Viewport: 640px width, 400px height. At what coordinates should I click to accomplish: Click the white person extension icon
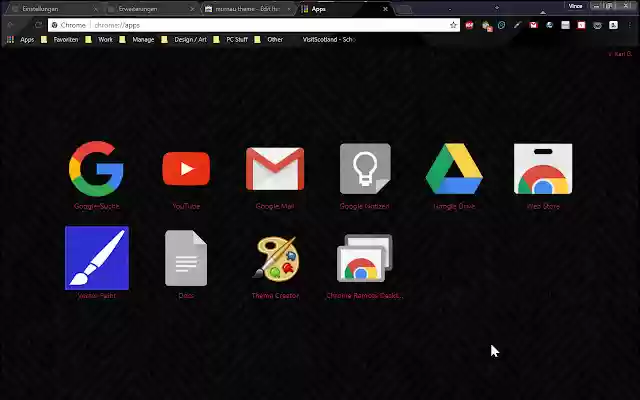[613, 25]
